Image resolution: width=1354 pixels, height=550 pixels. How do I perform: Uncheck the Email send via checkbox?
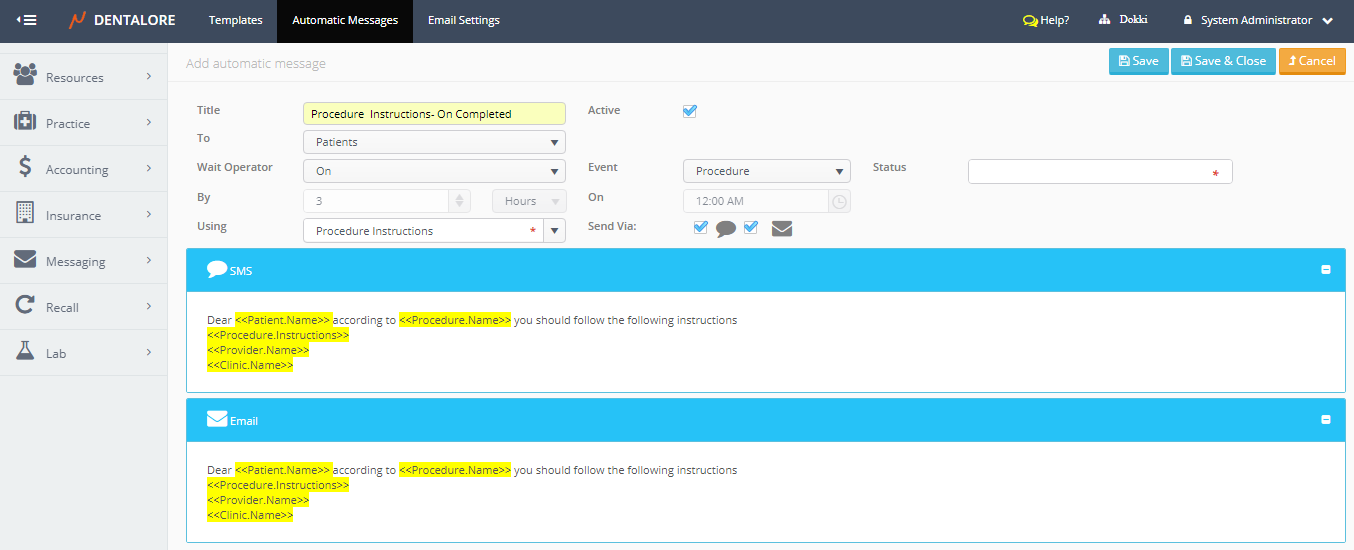click(751, 227)
